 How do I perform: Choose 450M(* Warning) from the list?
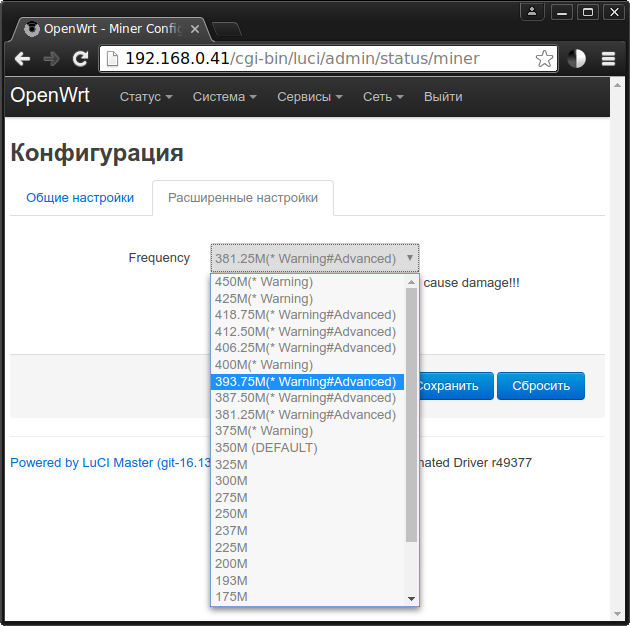coord(264,282)
